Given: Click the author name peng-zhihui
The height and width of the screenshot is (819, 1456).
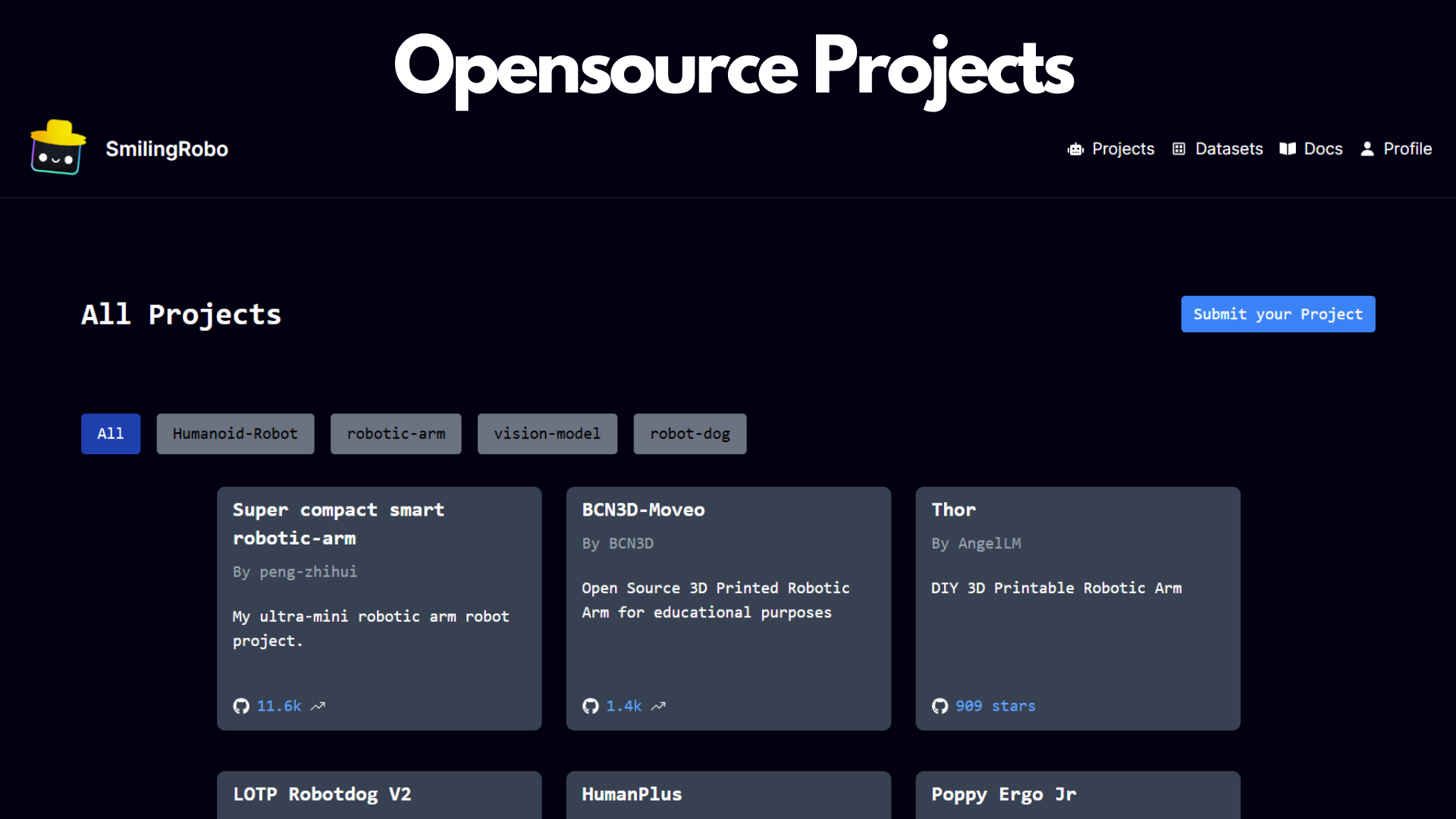Looking at the screenshot, I should (308, 572).
